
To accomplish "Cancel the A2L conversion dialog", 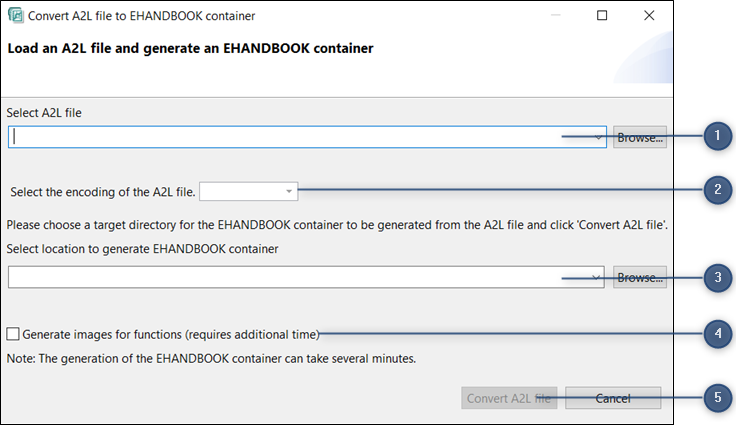I will point(612,398).
